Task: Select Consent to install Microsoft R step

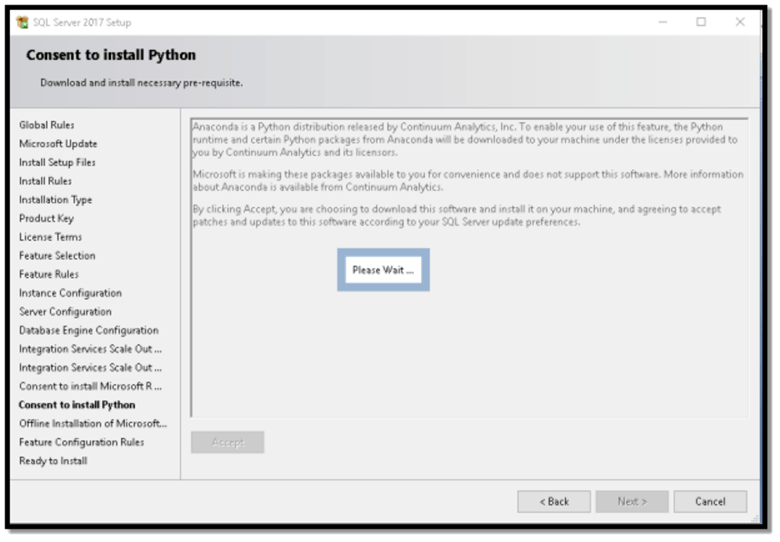Action: point(91,386)
